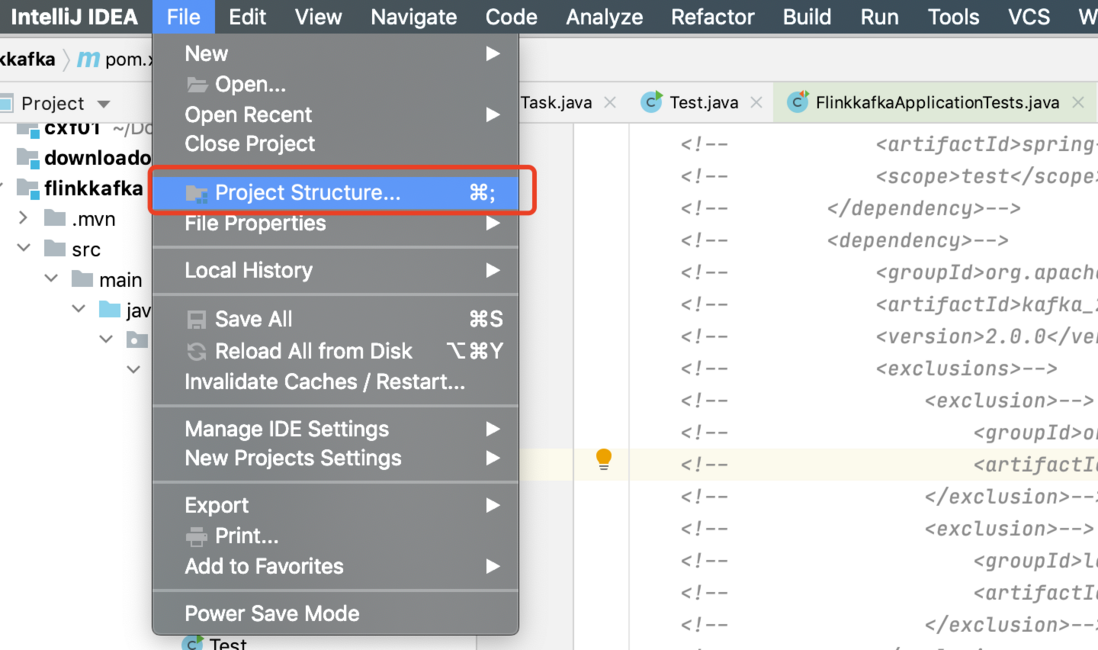Click the yellow intention lightbulb icon
The height and width of the screenshot is (650, 1098).
click(604, 459)
